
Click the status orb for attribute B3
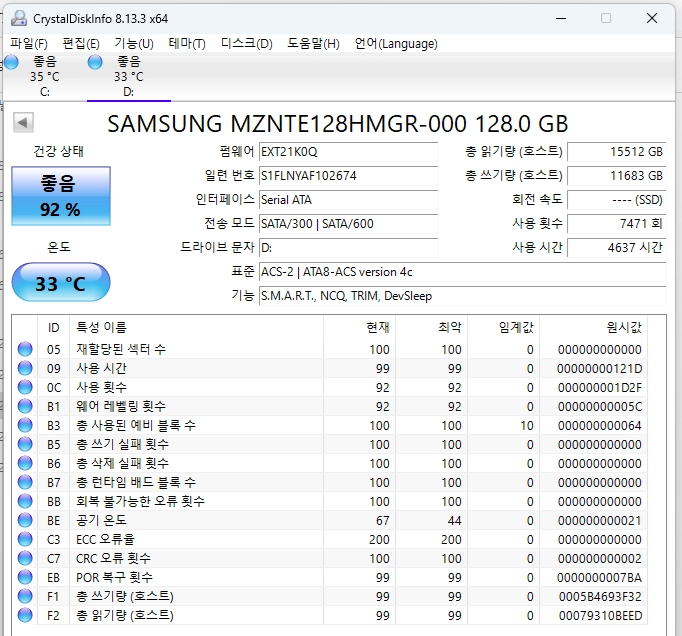(x=25, y=425)
